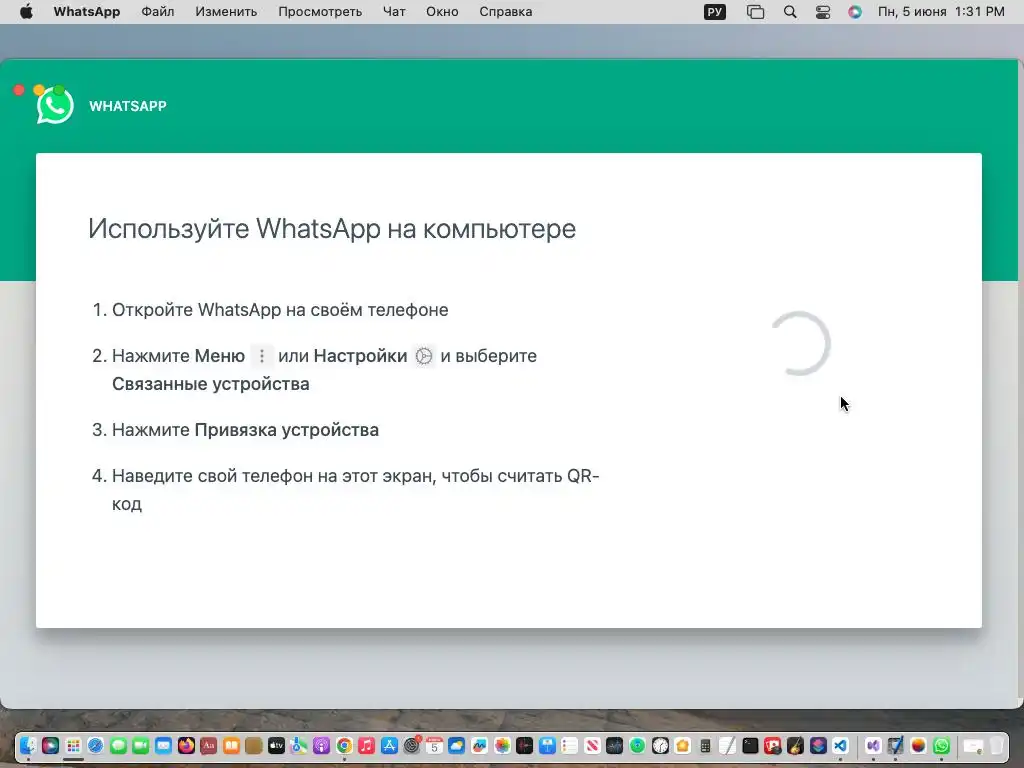Open Siri from the menu bar
Viewport: 1024px width, 768px height.
[855, 12]
